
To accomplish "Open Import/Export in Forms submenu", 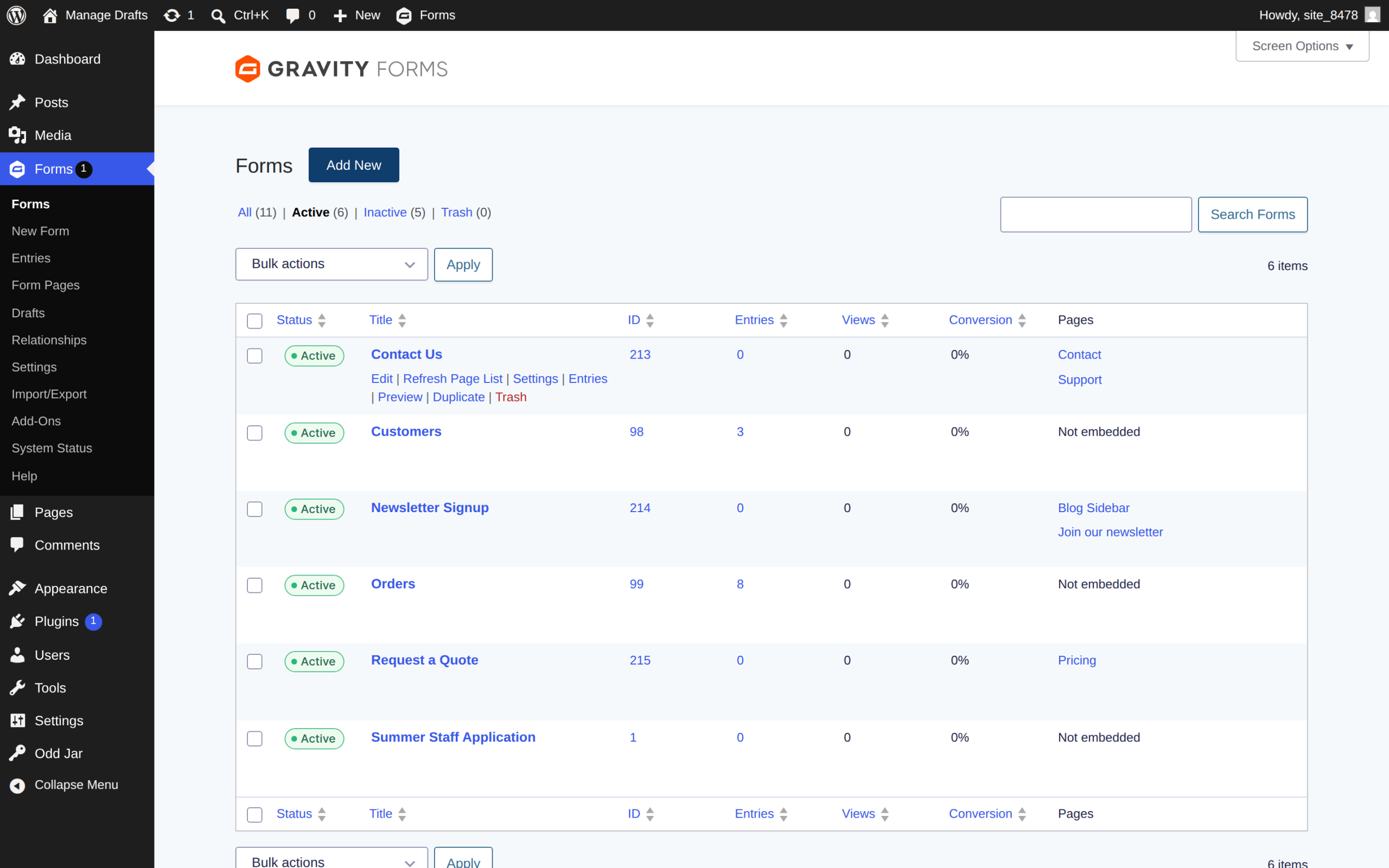I will coord(49,394).
